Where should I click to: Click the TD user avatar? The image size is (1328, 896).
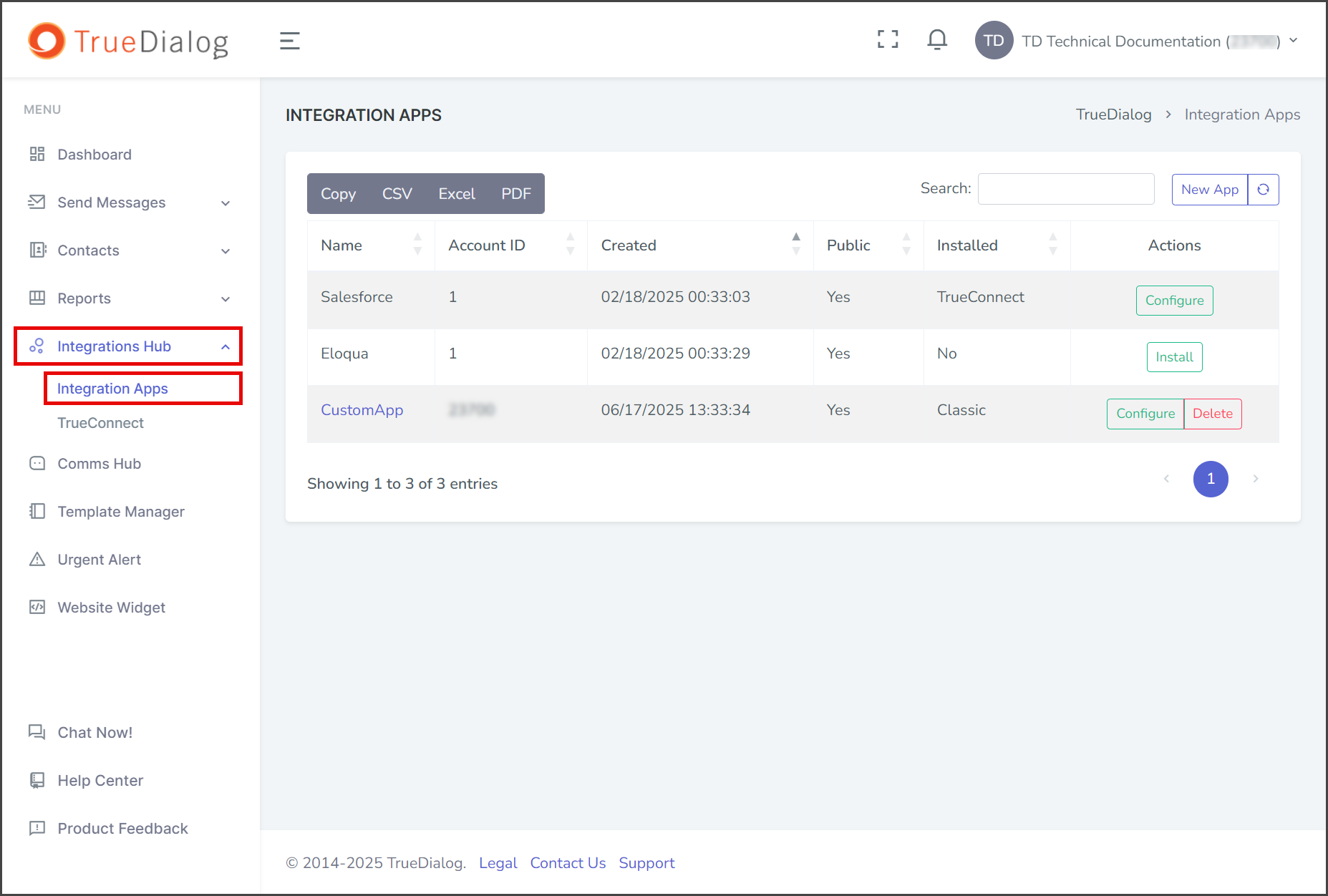[994, 41]
